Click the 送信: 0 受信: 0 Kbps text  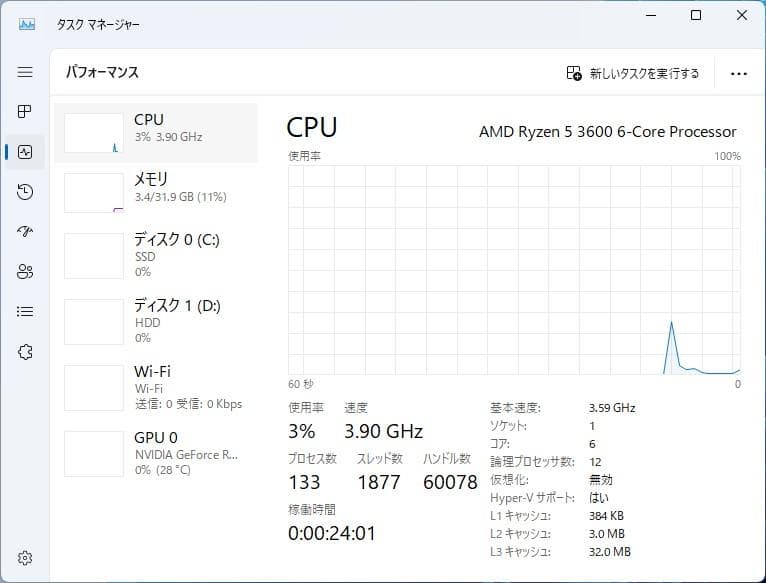[189, 404]
